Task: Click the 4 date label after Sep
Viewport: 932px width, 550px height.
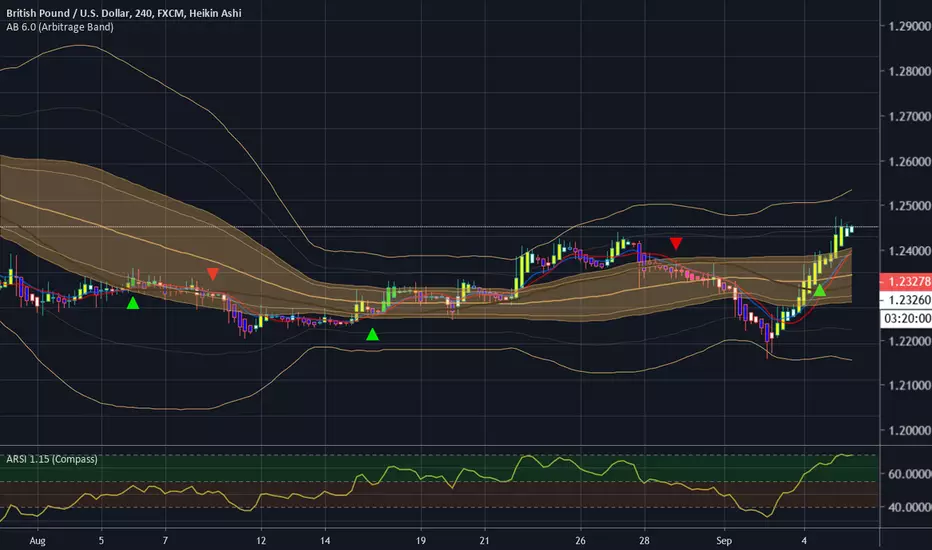Action: (804, 540)
